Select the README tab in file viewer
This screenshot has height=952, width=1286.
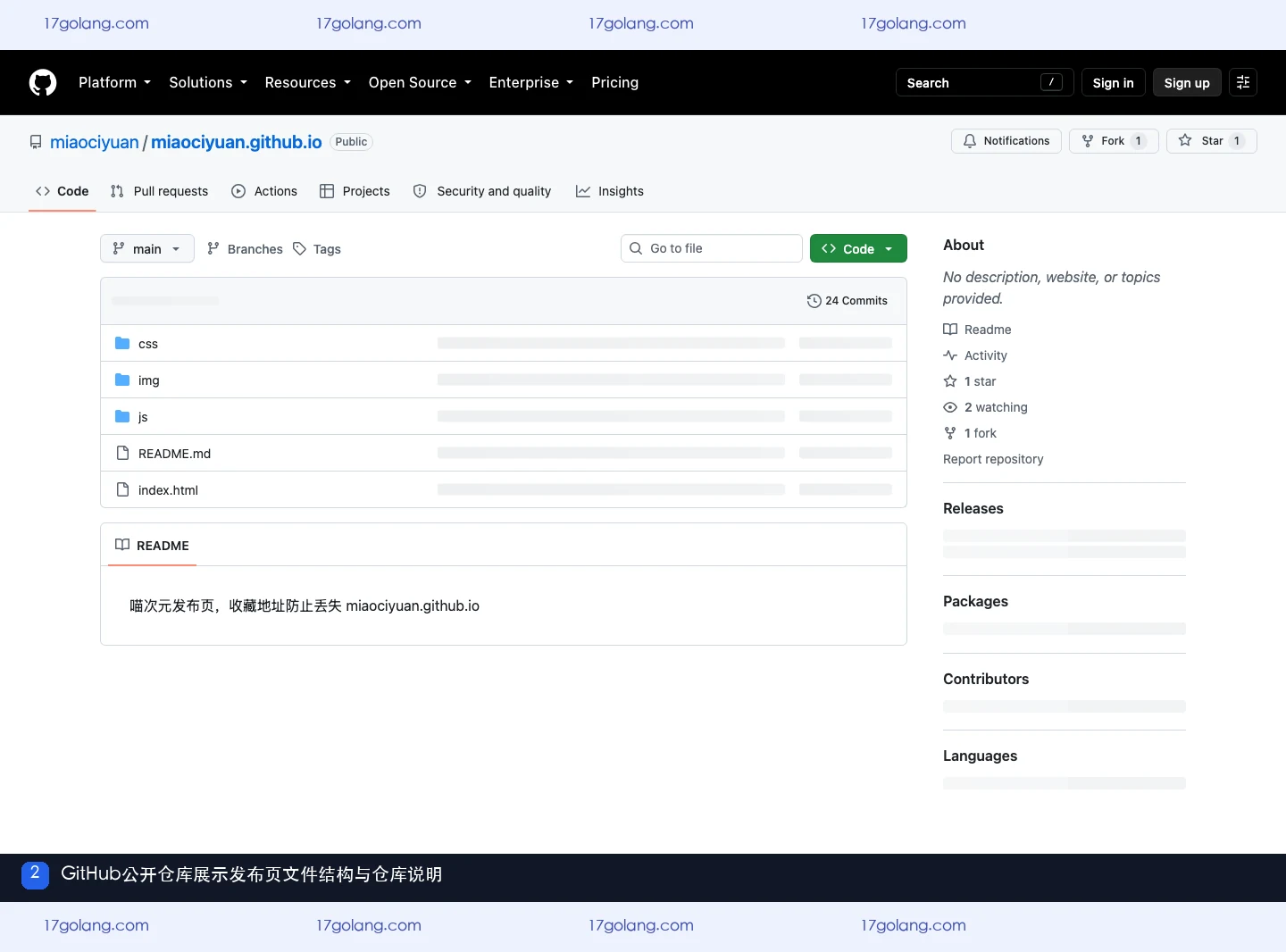click(152, 545)
